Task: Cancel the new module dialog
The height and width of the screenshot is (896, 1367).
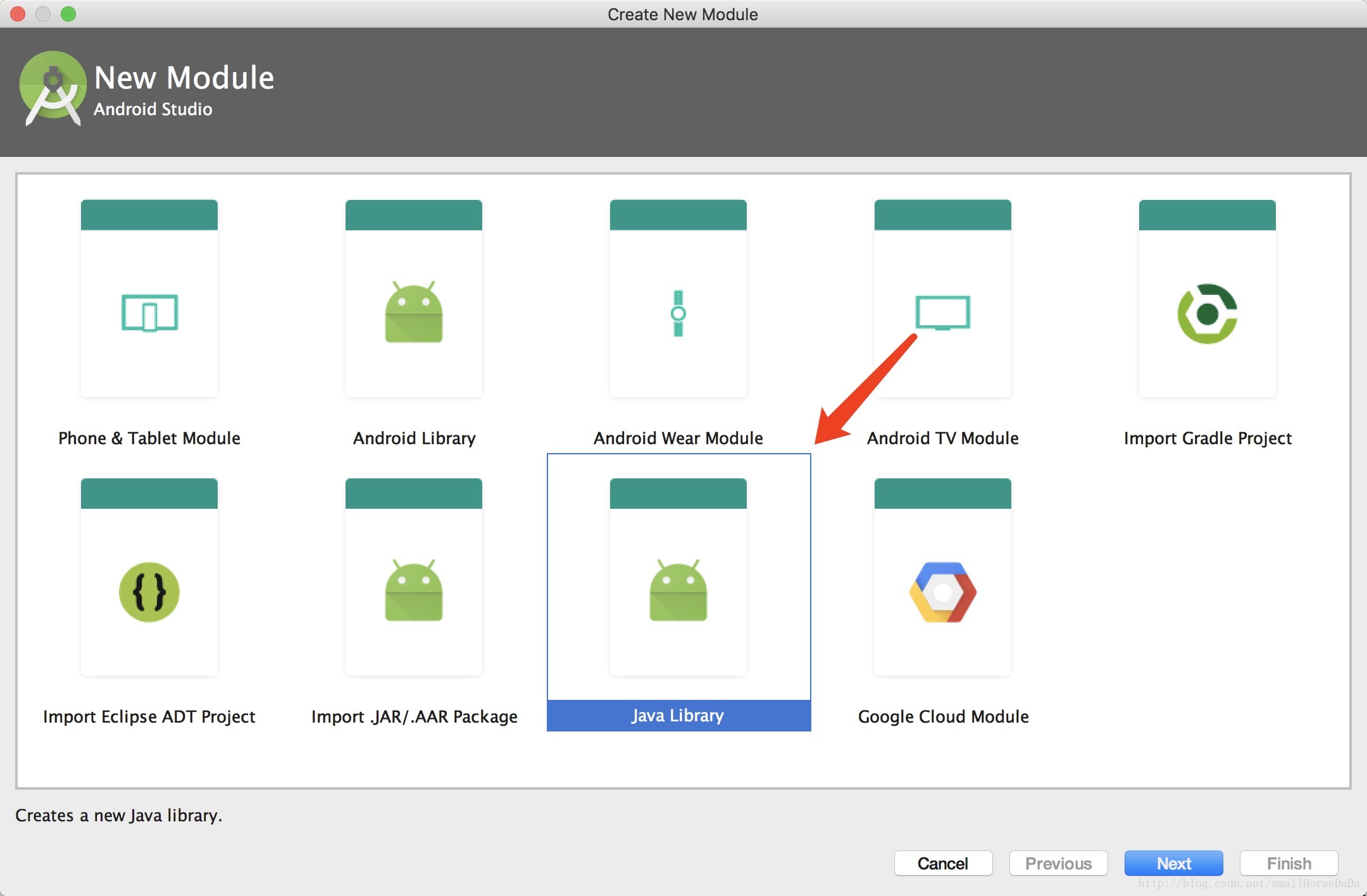Action: pos(943,863)
